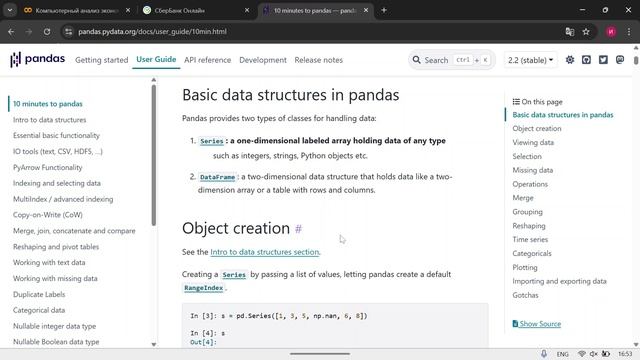The image size is (640, 360).
Task: Click the browser forward arrow
Action: pyautogui.click(x=29, y=31)
